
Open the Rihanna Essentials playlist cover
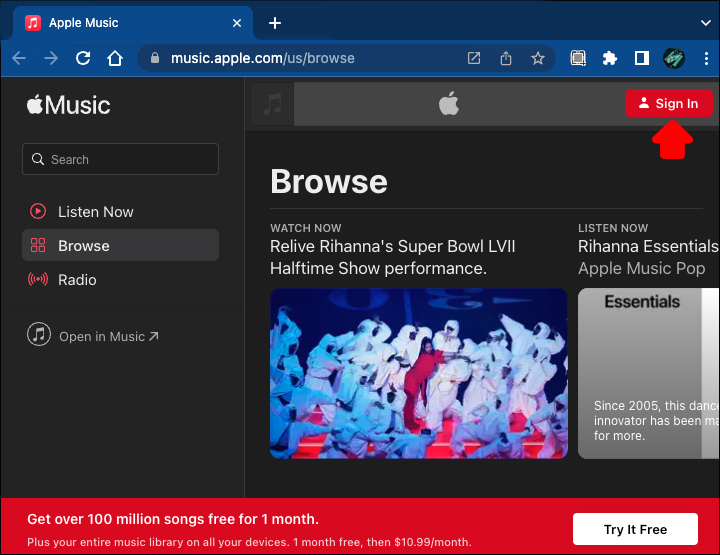[648, 373]
